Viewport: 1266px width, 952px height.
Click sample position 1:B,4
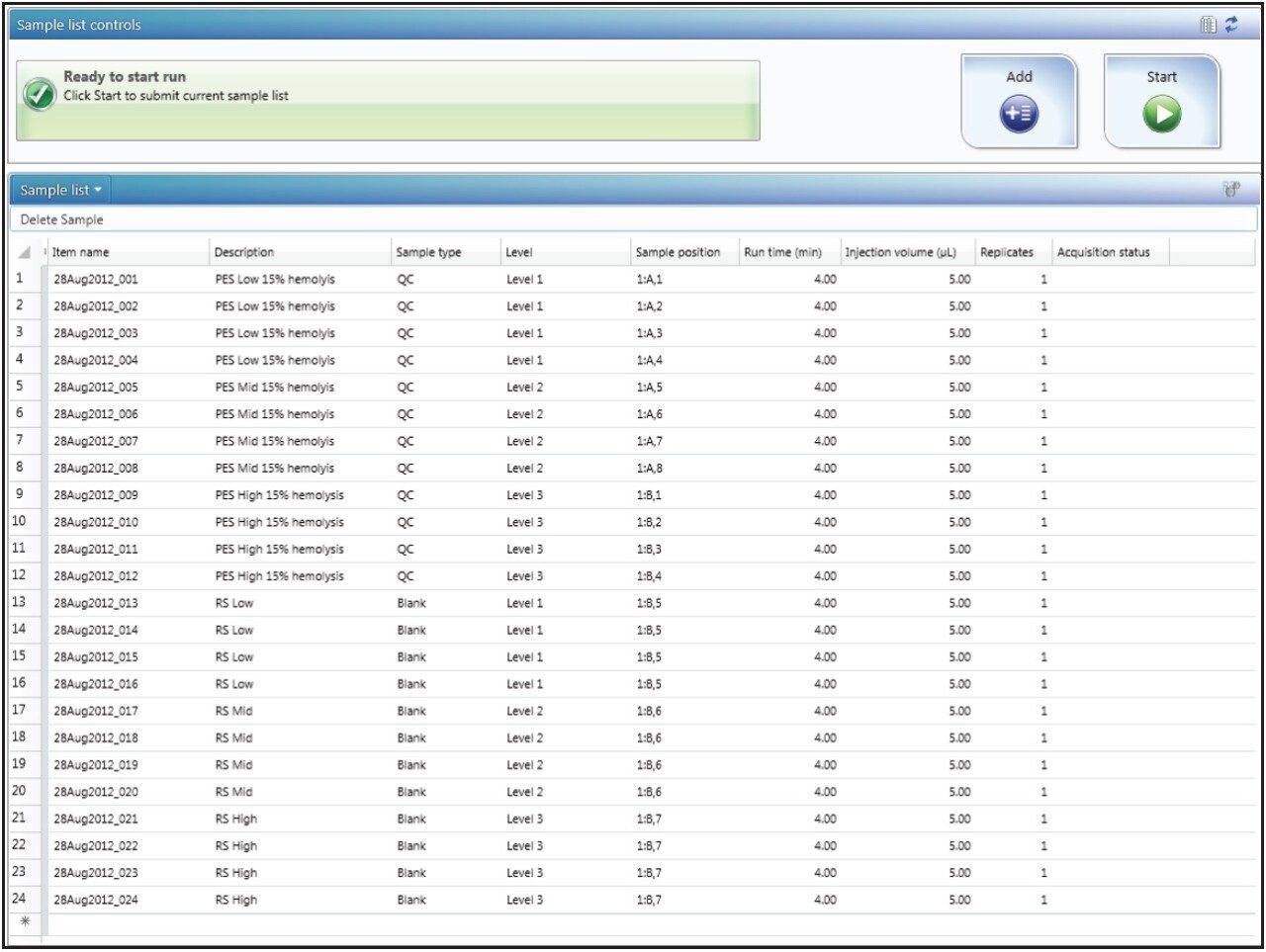pyautogui.click(x=650, y=576)
